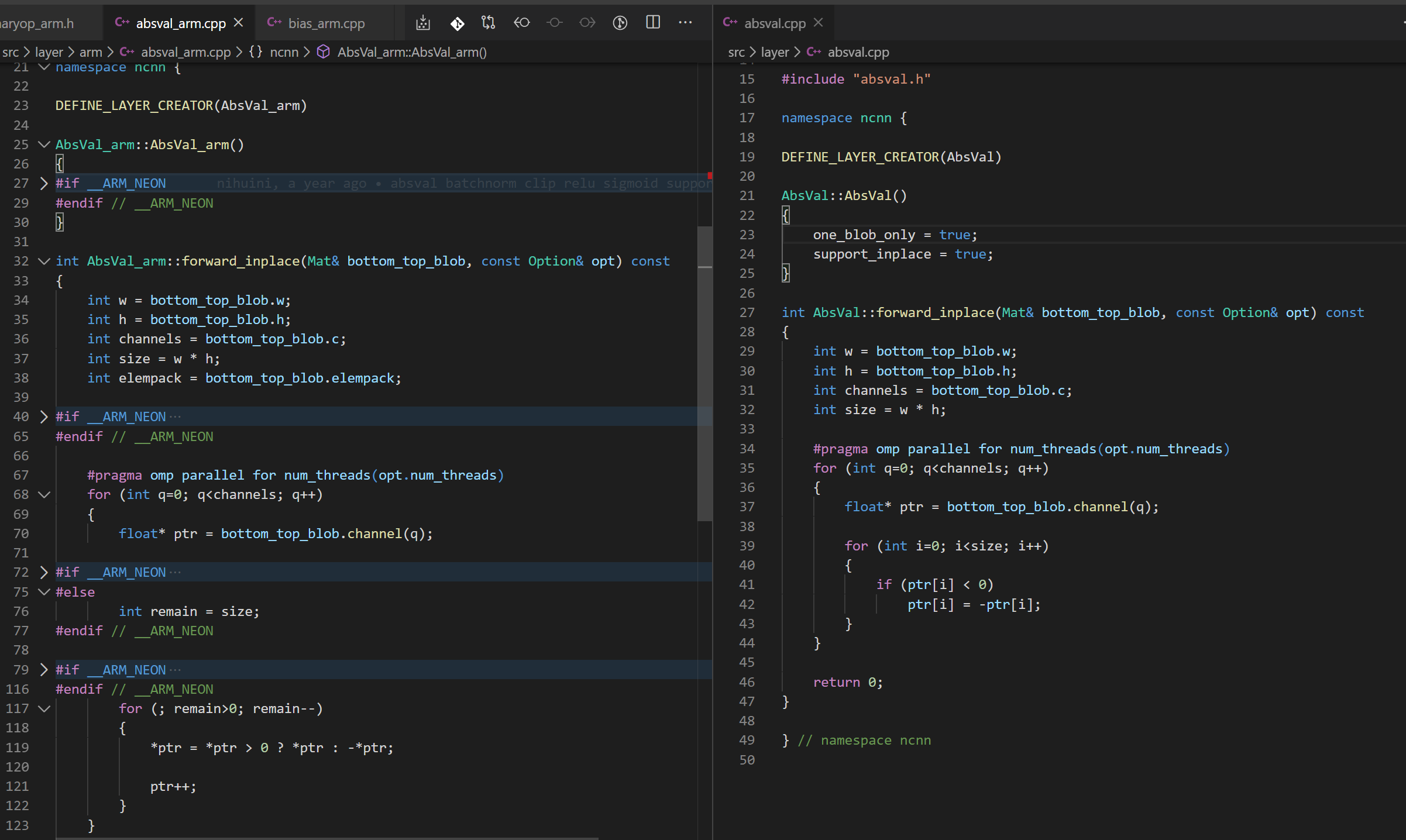Collapse namespace ncnn fold at line 21
Screen dimensions: 1406x840
pyautogui.click(x=44, y=67)
